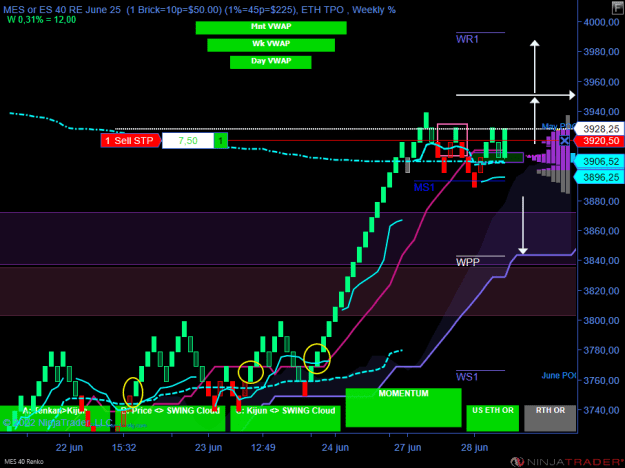Select the white horizontal arrow drawing
Image resolution: width=625 pixels, height=468 pixels.
tap(516, 95)
